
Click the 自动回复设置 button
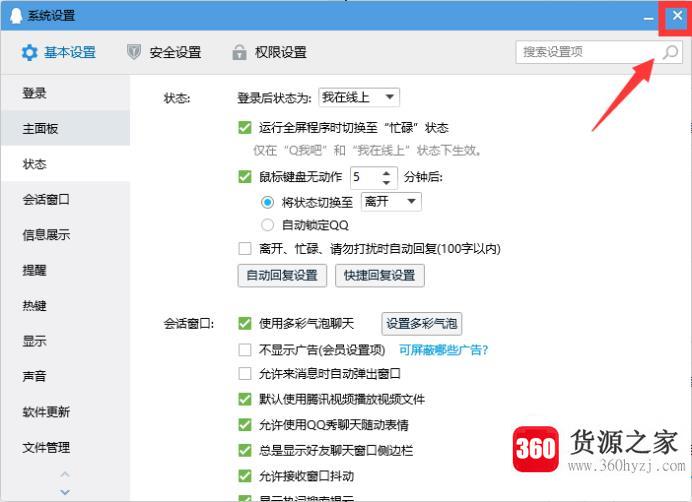(282, 276)
